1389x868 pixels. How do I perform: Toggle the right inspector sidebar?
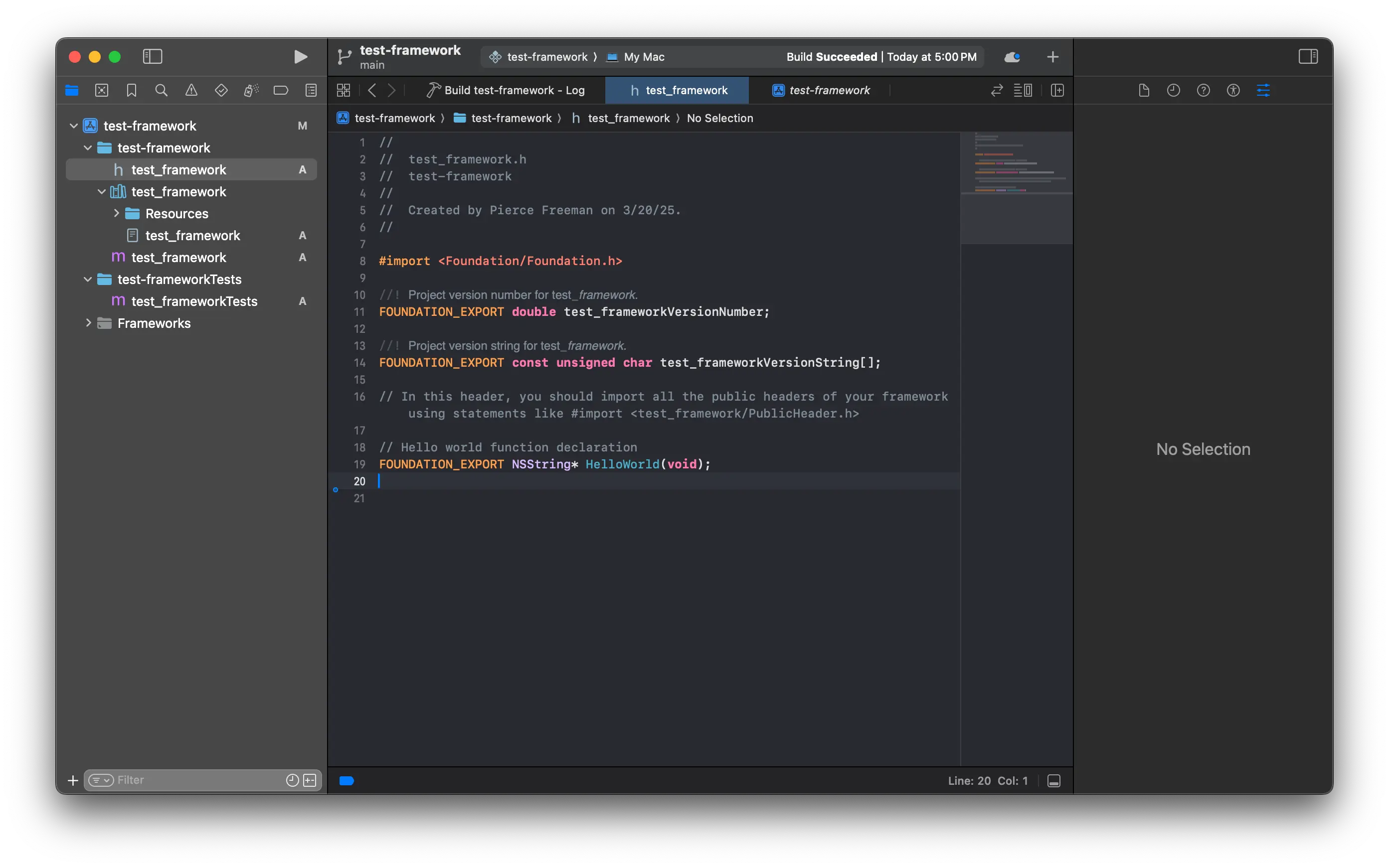(x=1308, y=56)
